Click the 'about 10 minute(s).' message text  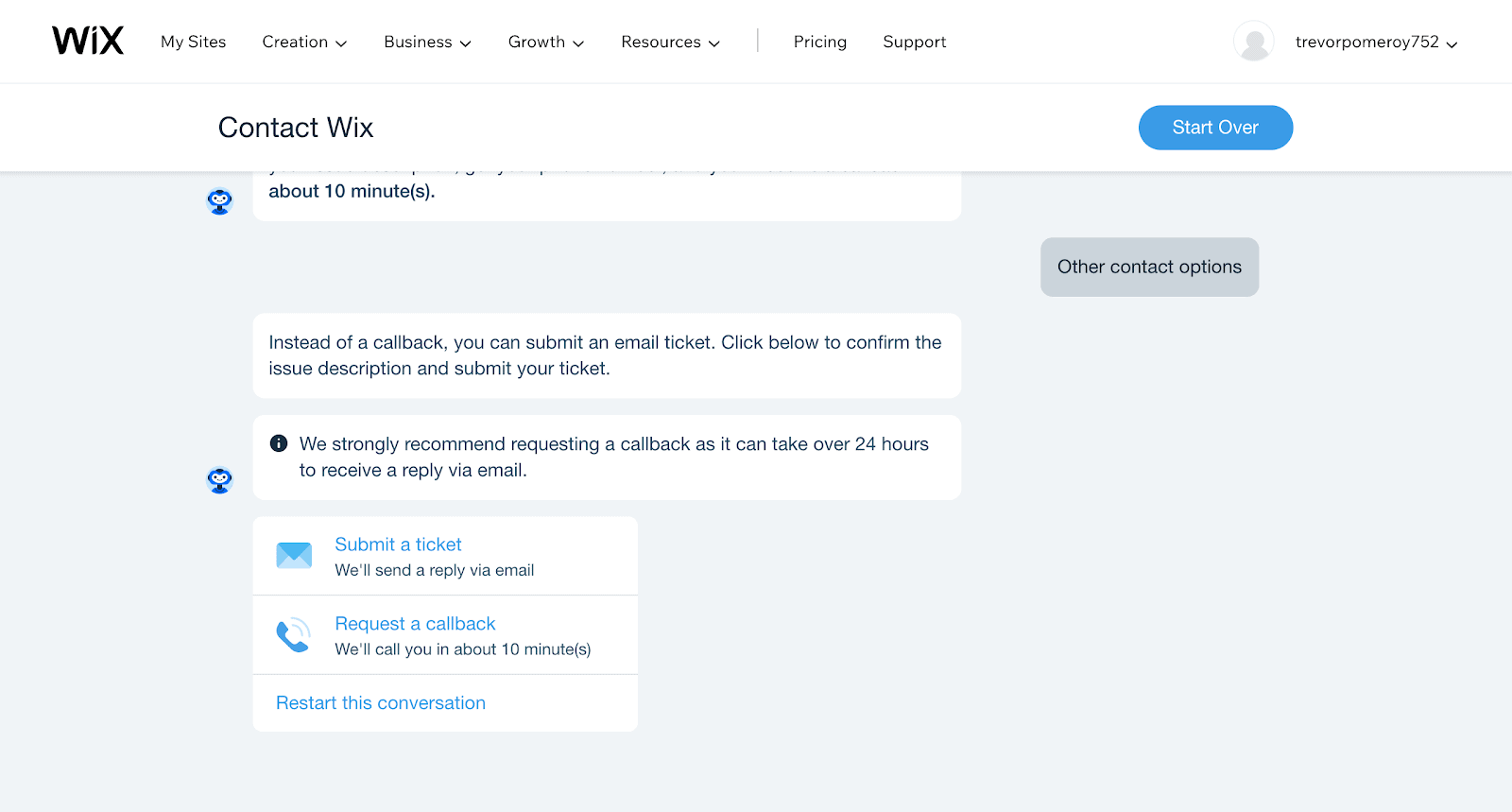pyautogui.click(x=352, y=191)
